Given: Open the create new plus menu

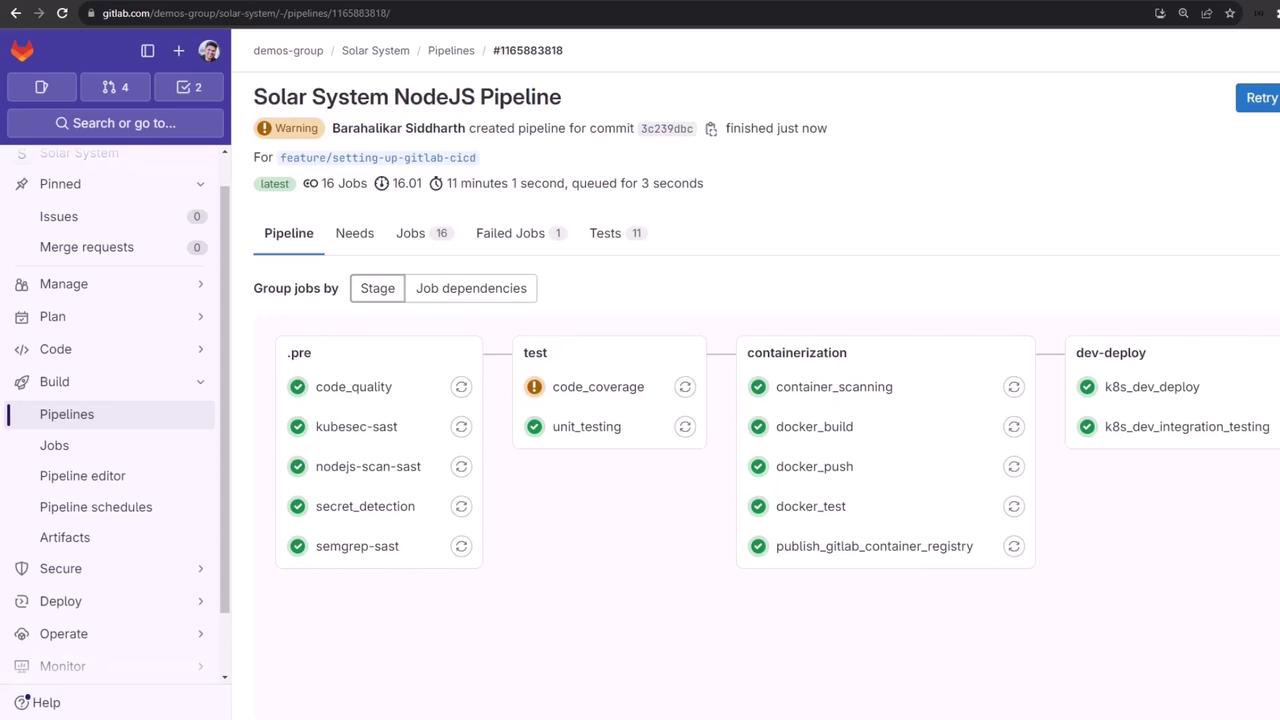Looking at the screenshot, I should tap(179, 51).
